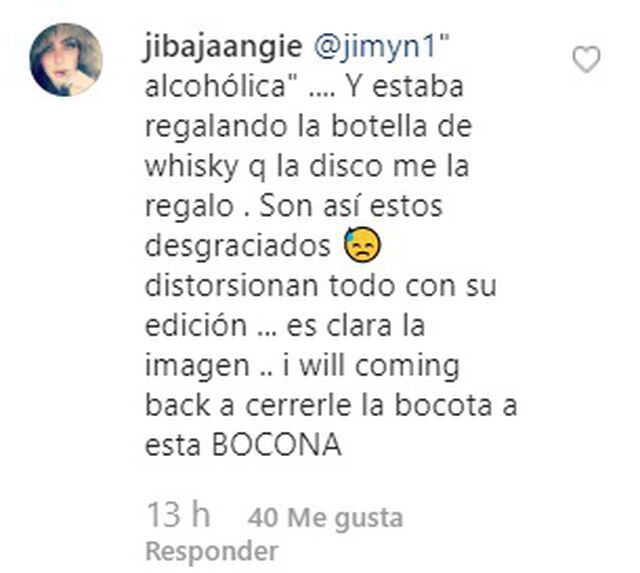Click the word imagen in the comment
This screenshot has width=640, height=573.
197,367
